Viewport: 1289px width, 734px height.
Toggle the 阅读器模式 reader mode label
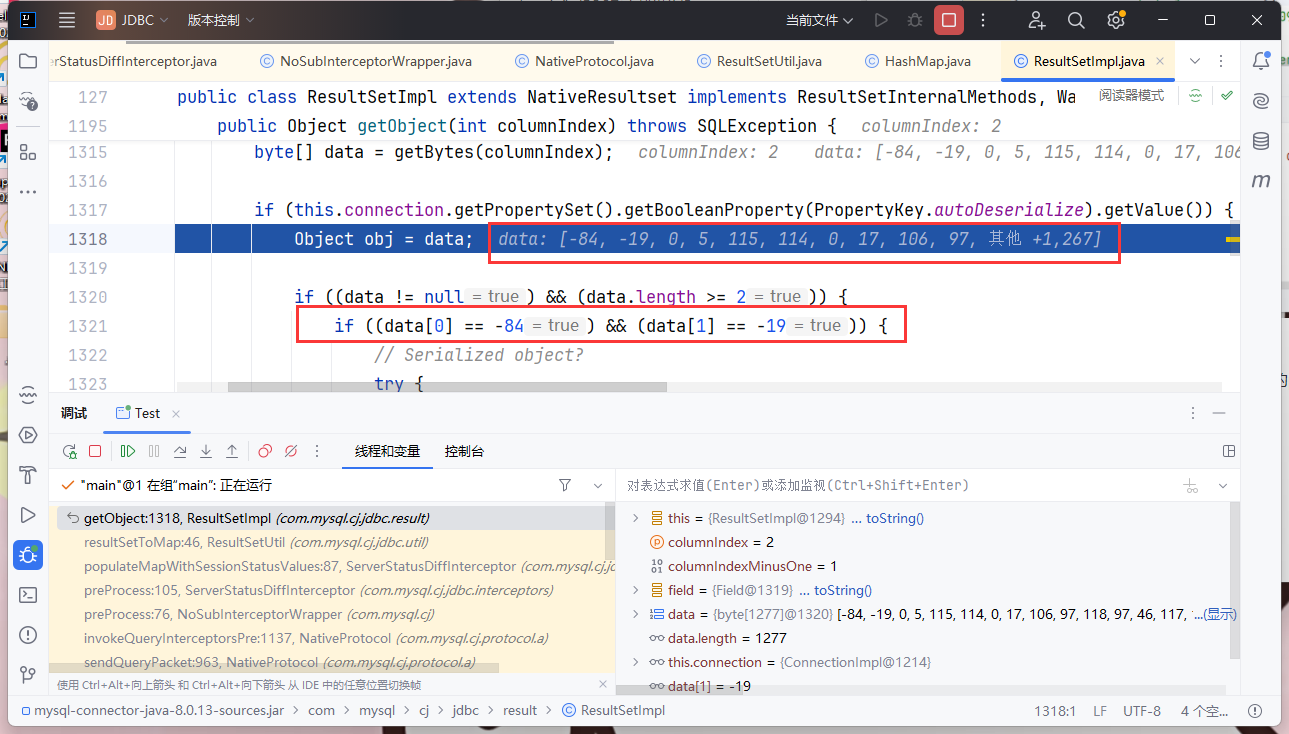[x=1131, y=96]
